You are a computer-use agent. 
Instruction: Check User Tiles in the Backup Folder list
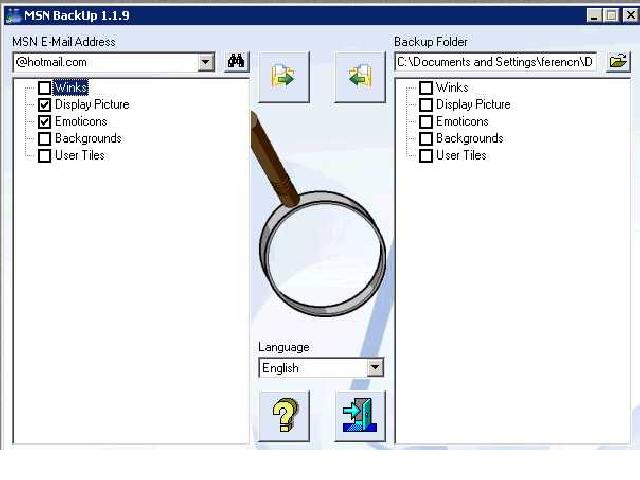pos(426,156)
